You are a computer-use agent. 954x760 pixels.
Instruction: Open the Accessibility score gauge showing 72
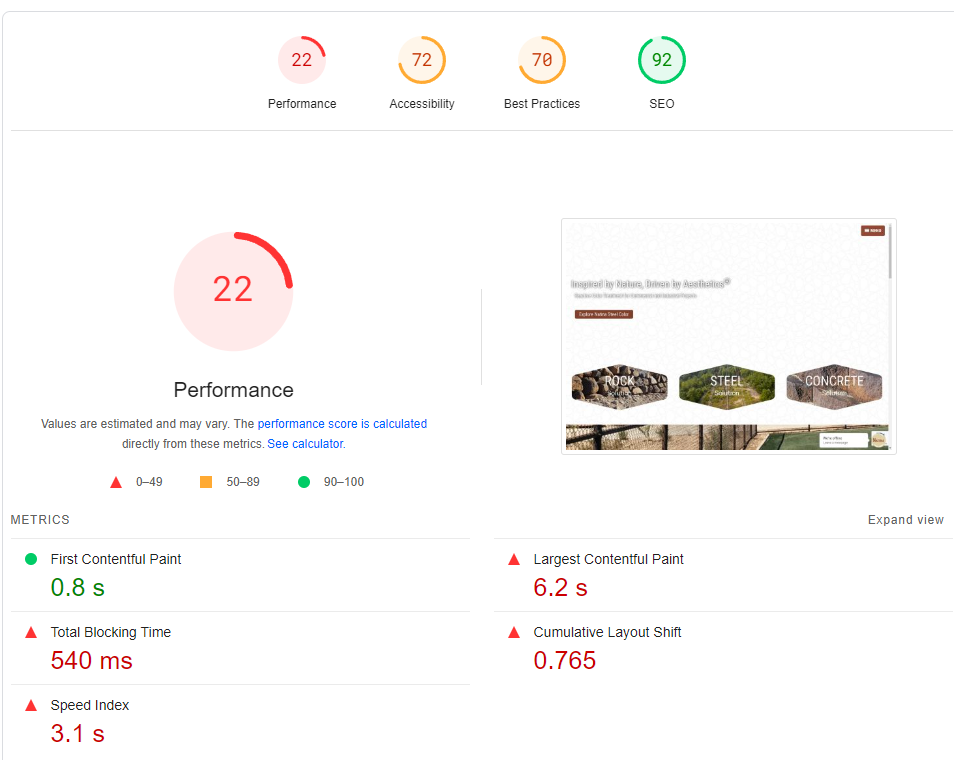422,60
